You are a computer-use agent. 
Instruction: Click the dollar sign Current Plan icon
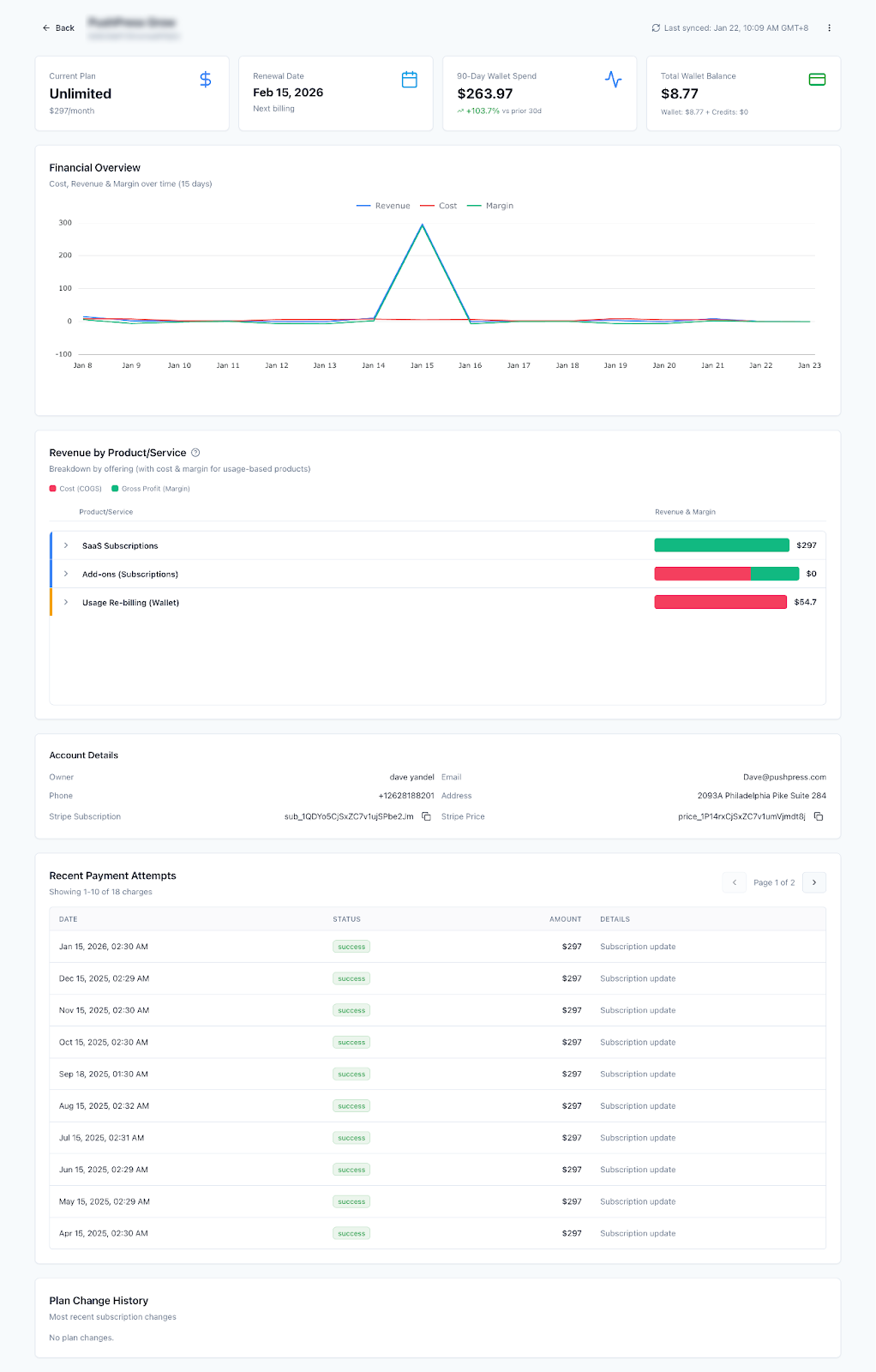click(x=206, y=80)
